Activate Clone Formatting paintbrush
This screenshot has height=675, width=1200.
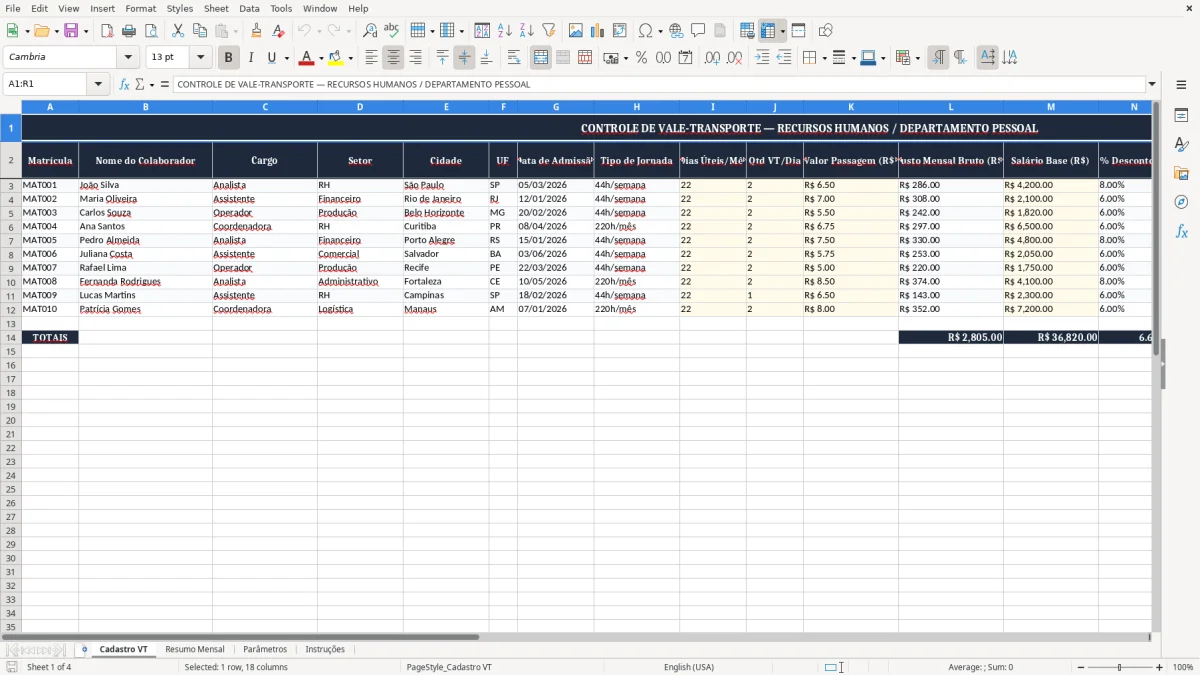click(x=257, y=31)
